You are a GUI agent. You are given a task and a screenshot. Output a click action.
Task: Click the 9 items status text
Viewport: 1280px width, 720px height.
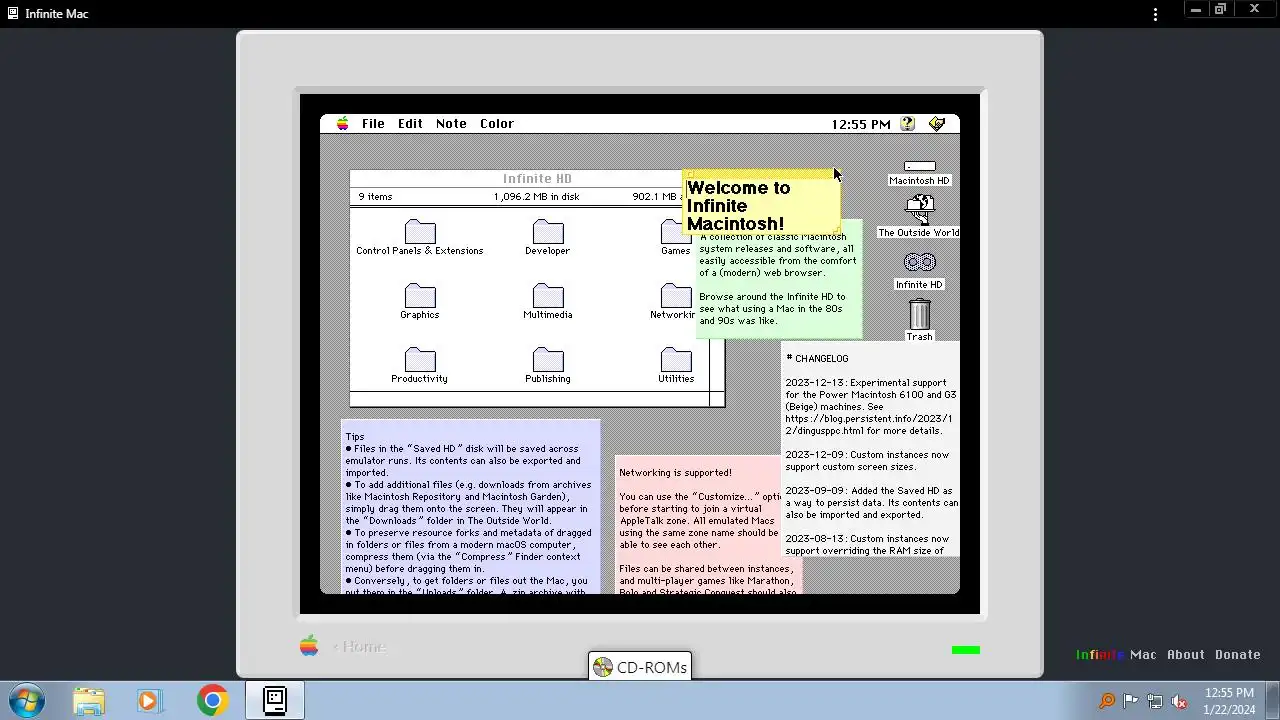tap(375, 197)
